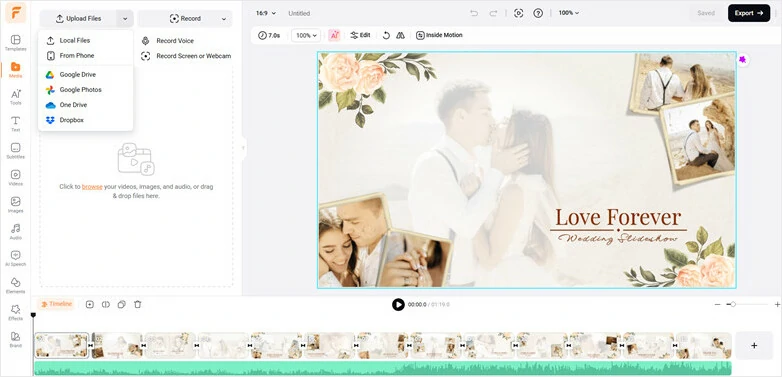Viewport: 782px width, 377px height.
Task: Open the 16:9 aspect ratio dropdown
Action: tap(266, 13)
